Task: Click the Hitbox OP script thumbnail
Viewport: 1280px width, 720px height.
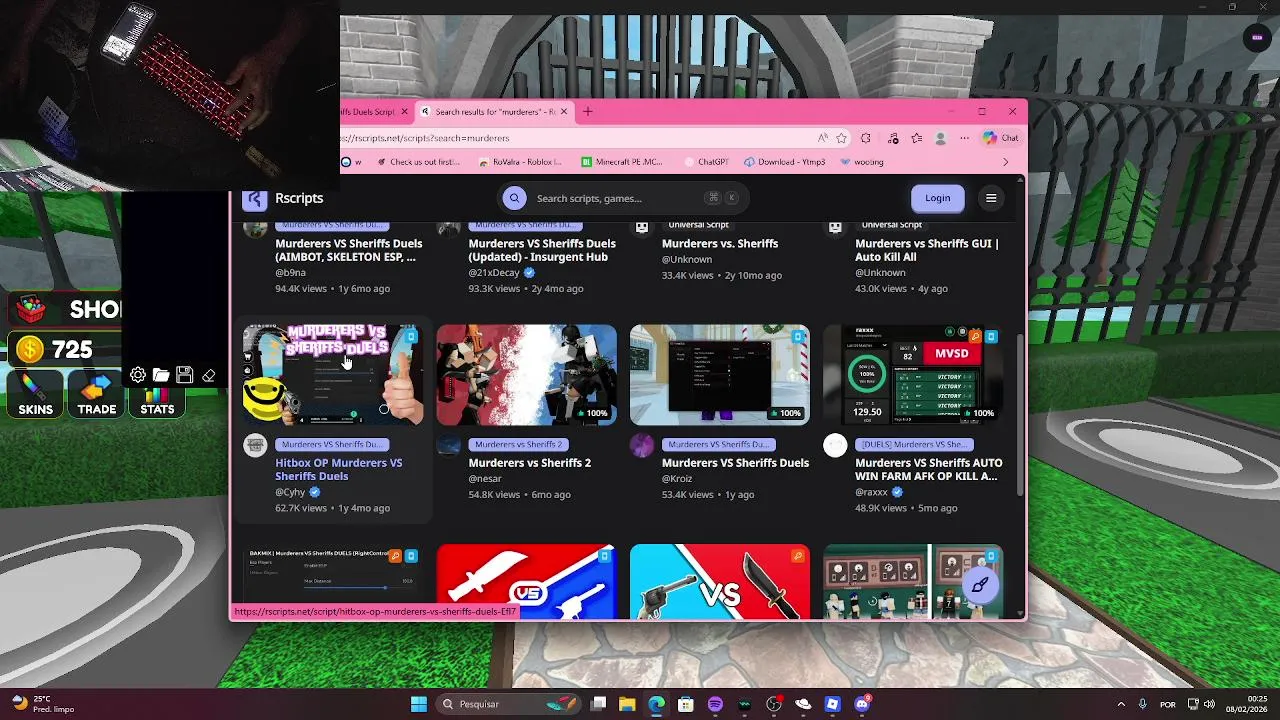Action: tap(333, 375)
